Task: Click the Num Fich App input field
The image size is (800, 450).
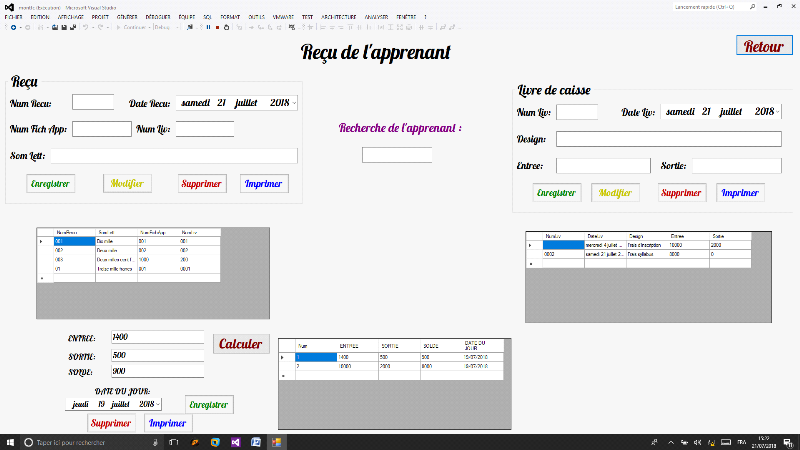Action: (102, 129)
